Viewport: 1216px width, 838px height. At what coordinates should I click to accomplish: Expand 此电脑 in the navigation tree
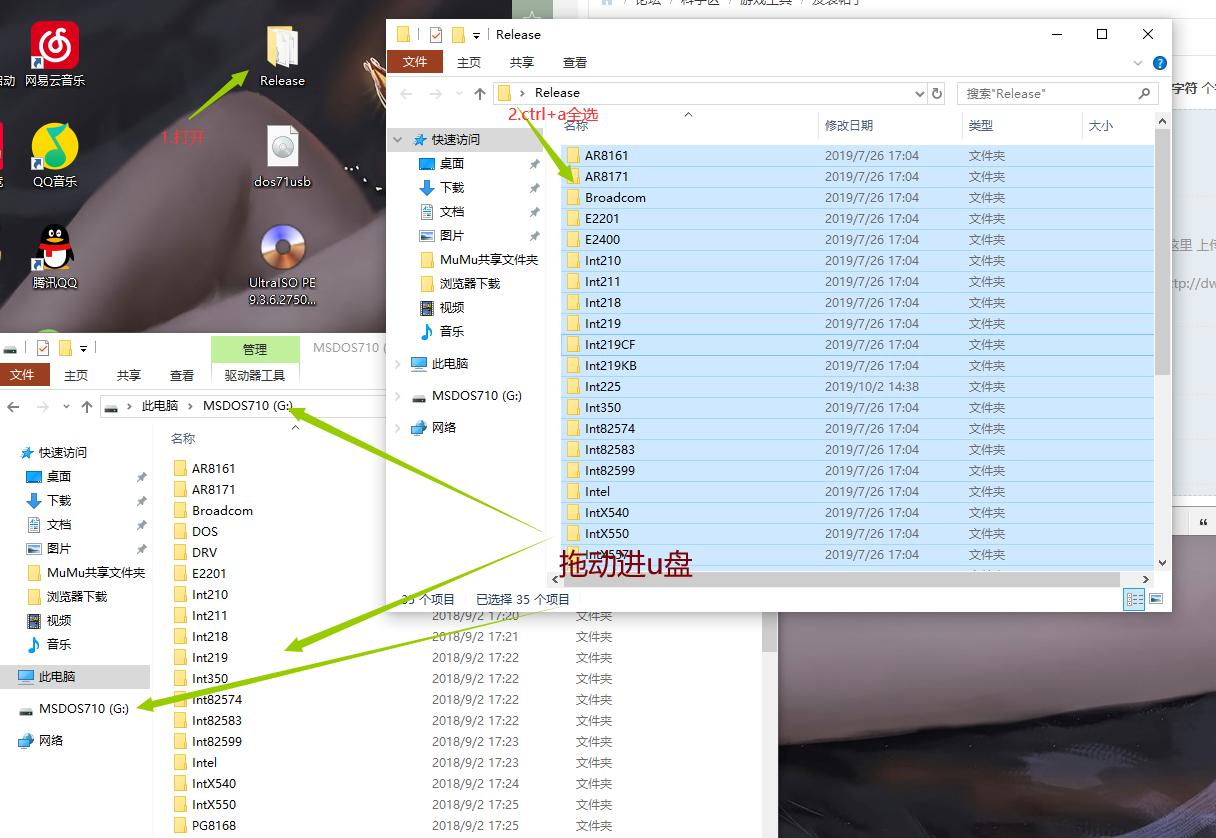398,363
